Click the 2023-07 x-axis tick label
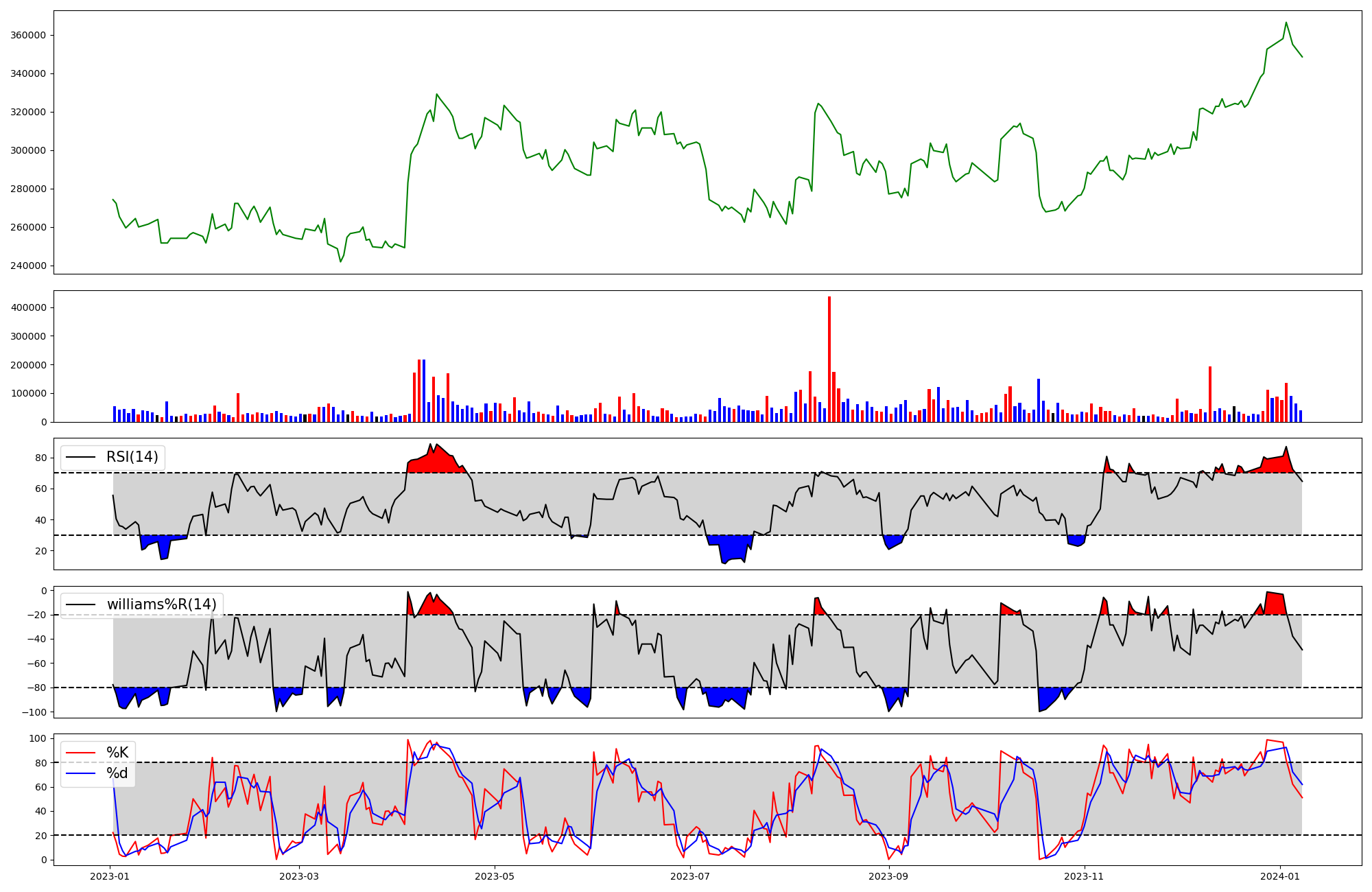The width and height of the screenshot is (1372, 892). point(690,876)
